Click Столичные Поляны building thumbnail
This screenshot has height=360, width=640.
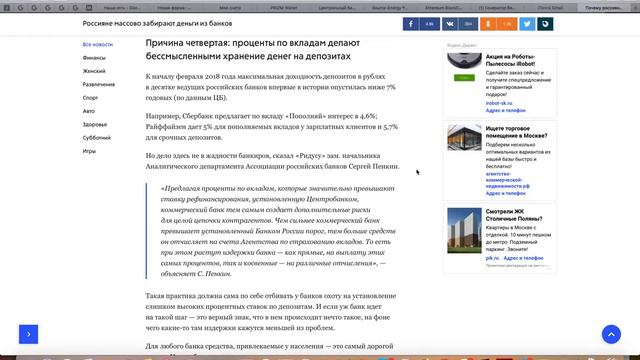click(x=464, y=231)
